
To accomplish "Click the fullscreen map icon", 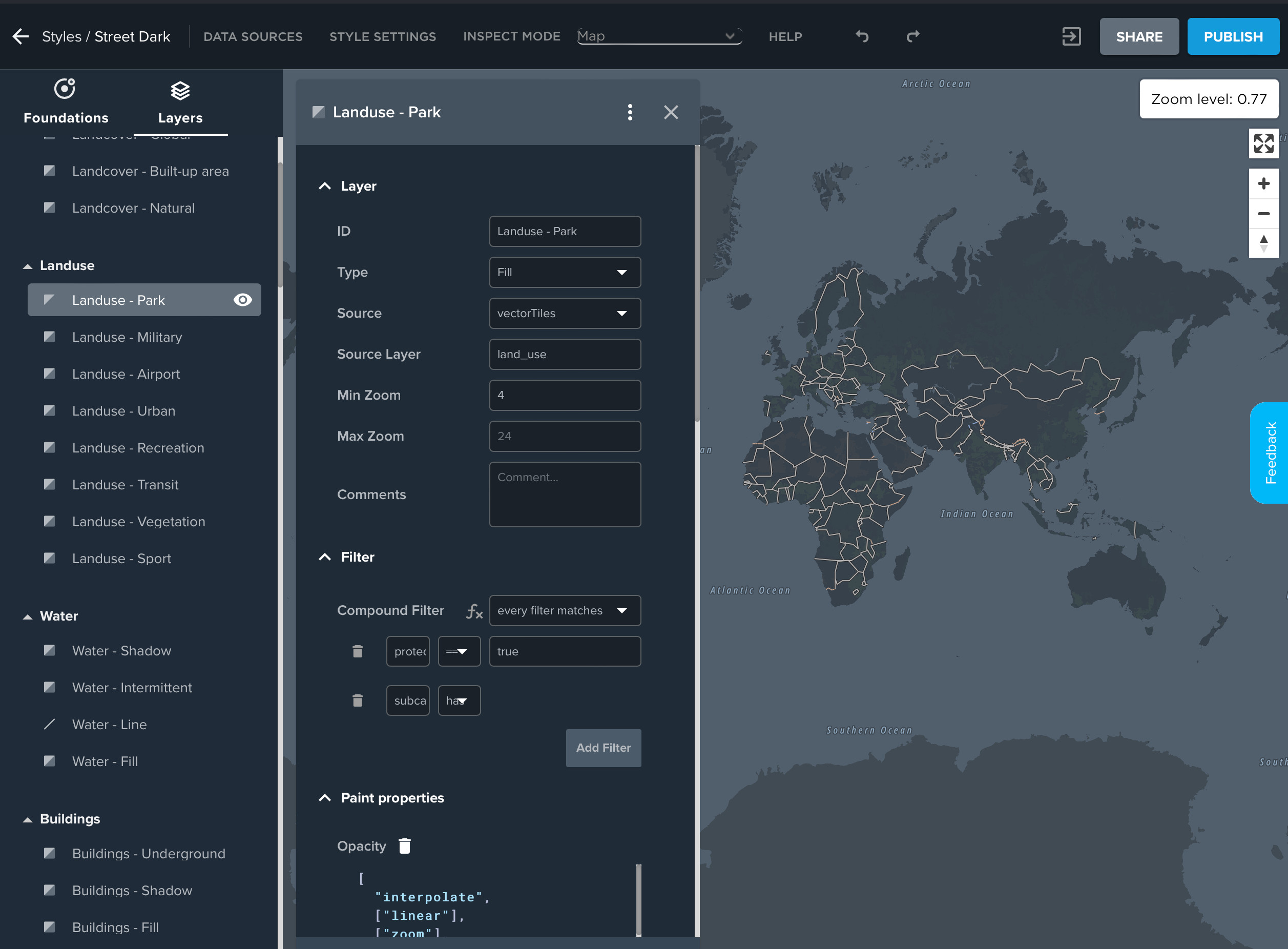I will [1263, 143].
